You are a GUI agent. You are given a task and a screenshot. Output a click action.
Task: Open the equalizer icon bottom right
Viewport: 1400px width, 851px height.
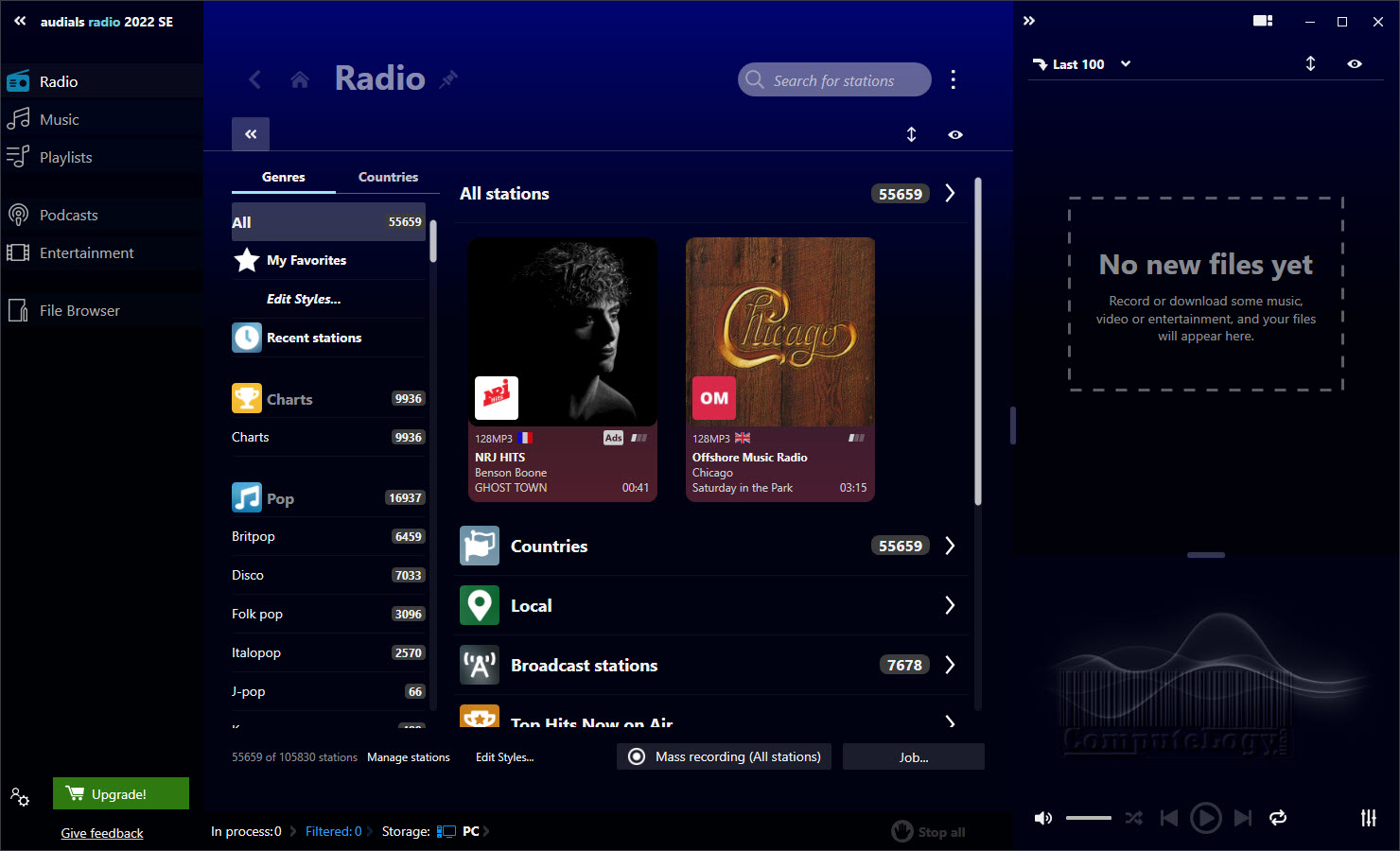click(x=1369, y=818)
